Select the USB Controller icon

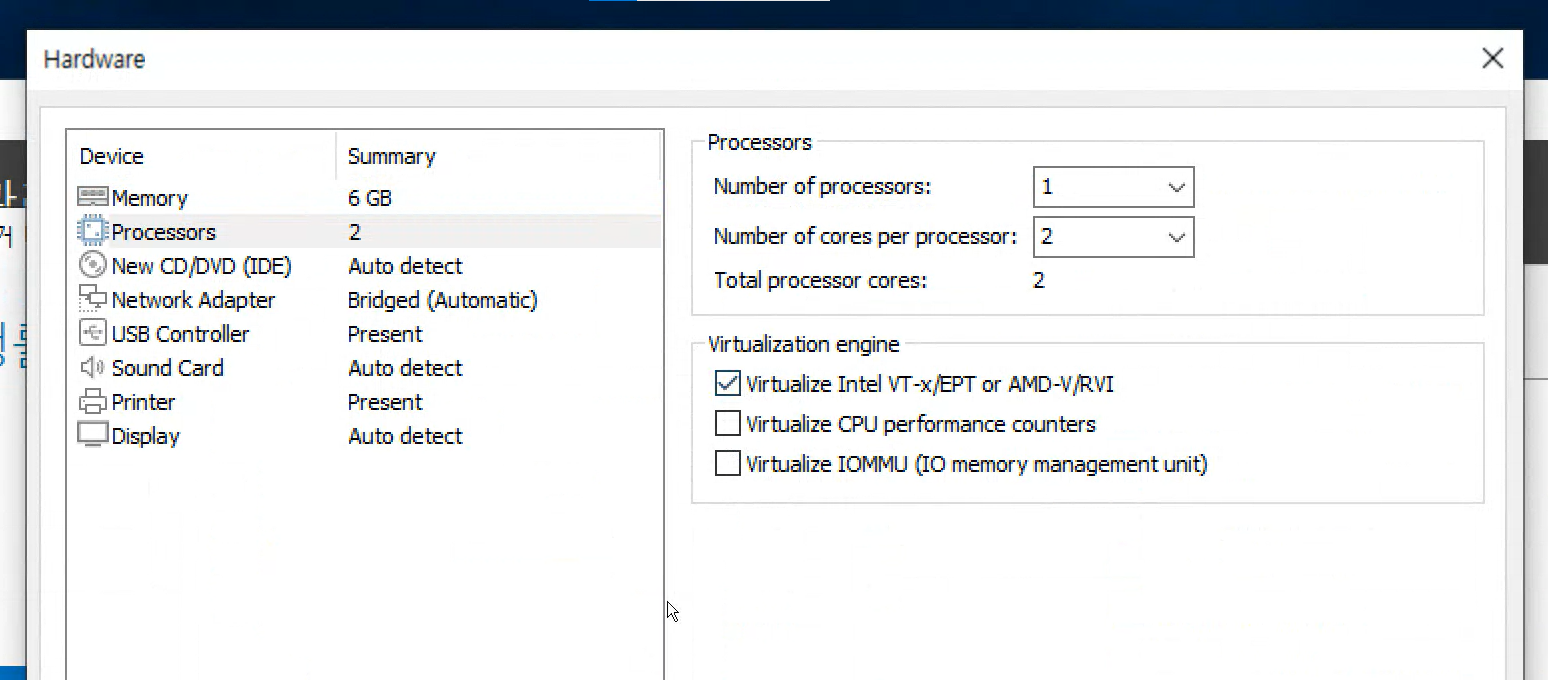click(92, 333)
